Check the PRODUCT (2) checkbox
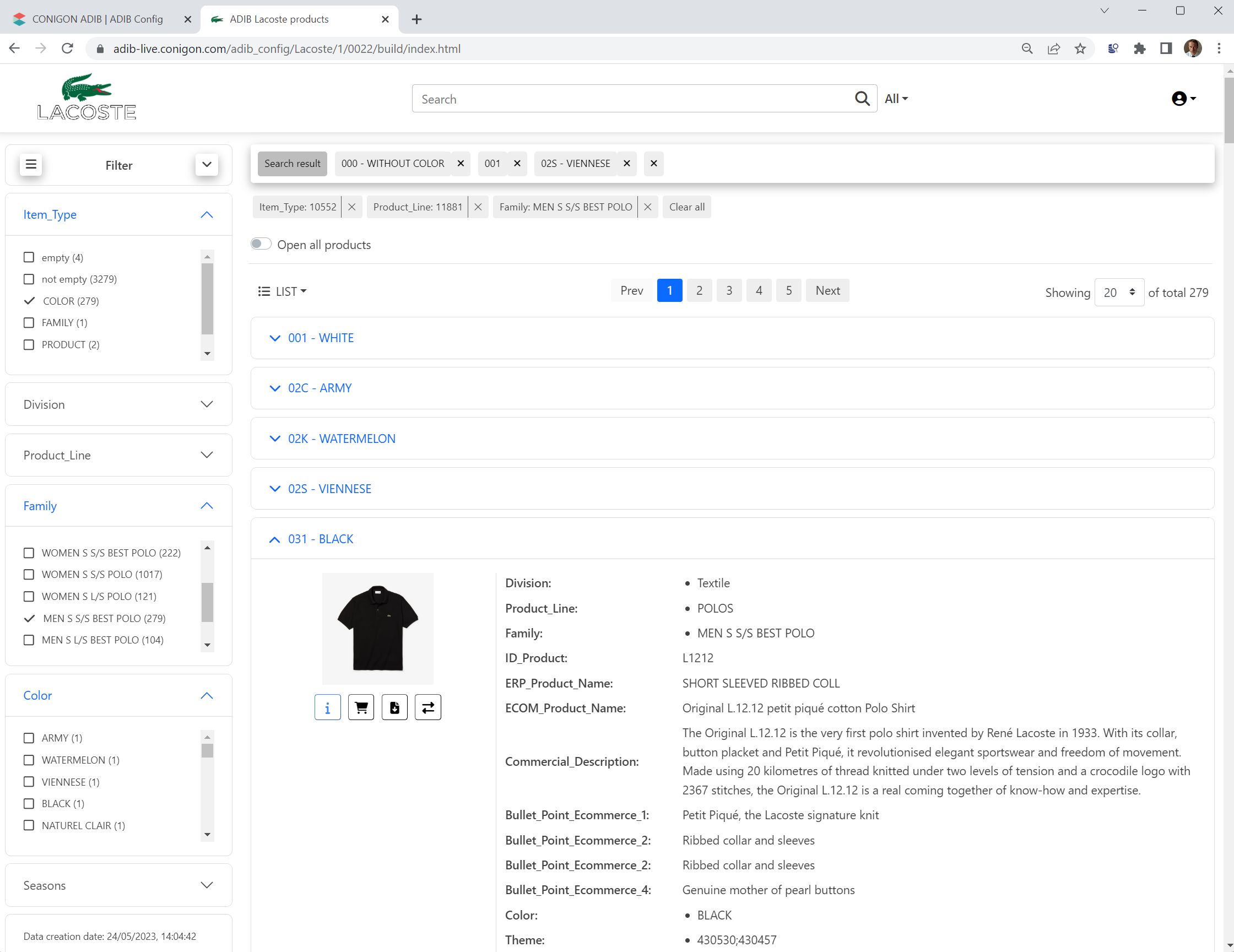1234x952 pixels. 29,345
